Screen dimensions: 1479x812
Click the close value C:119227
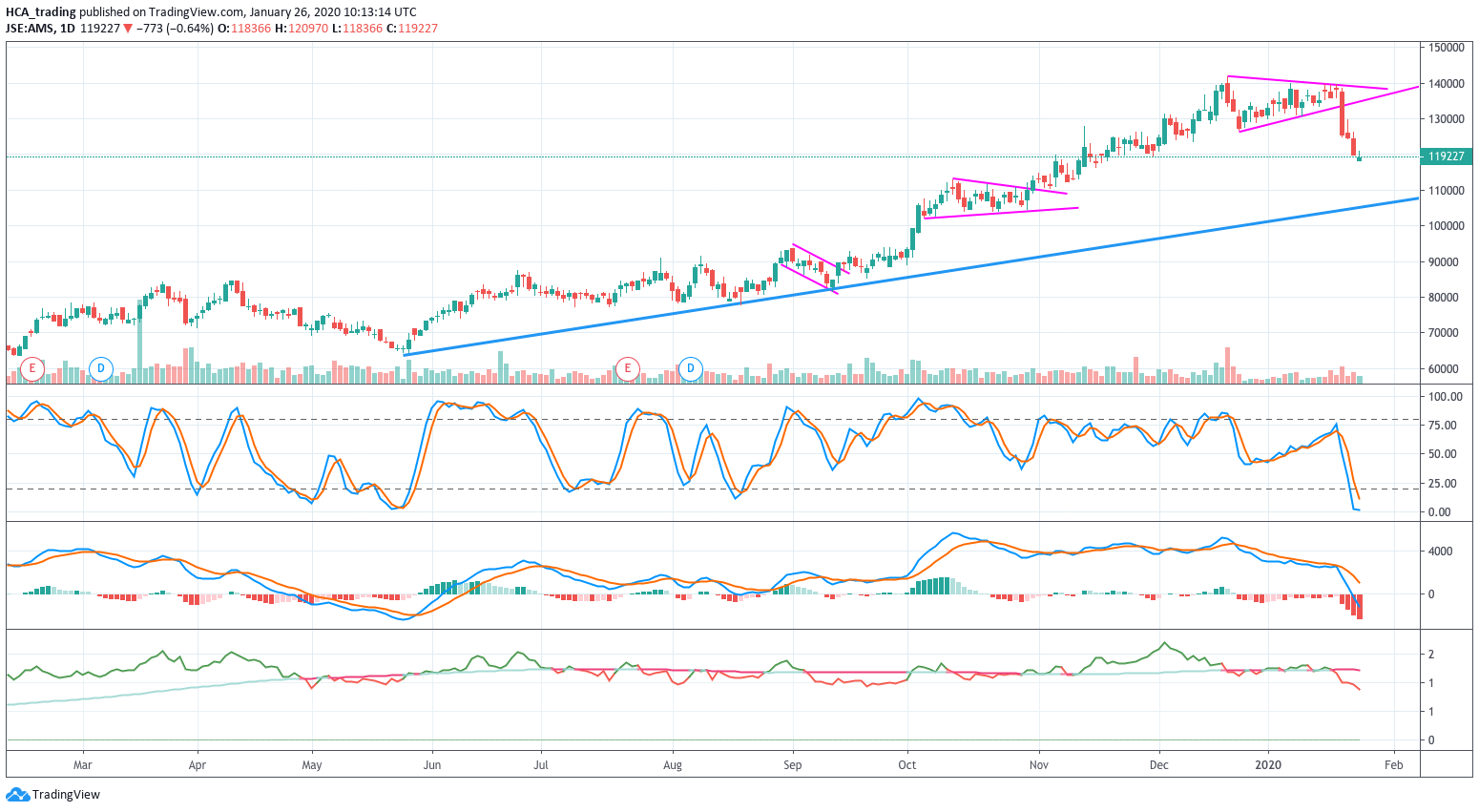(412, 28)
